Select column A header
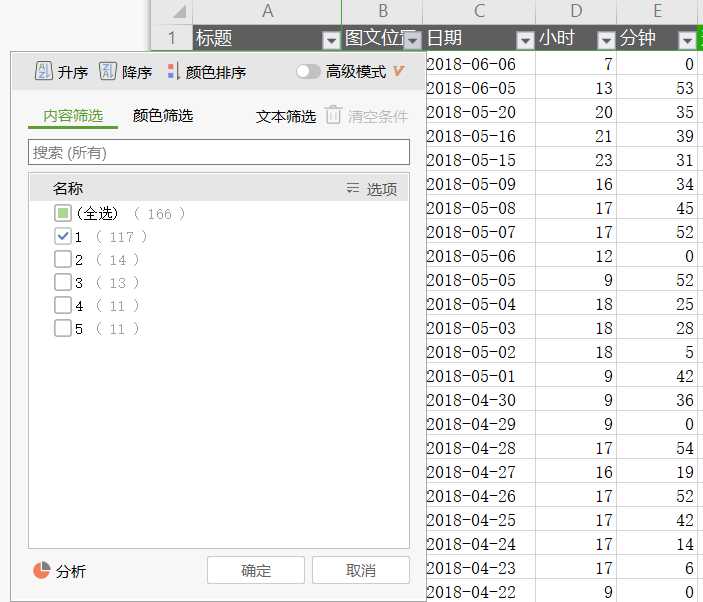Viewport: 703px width, 602px height. (267, 12)
